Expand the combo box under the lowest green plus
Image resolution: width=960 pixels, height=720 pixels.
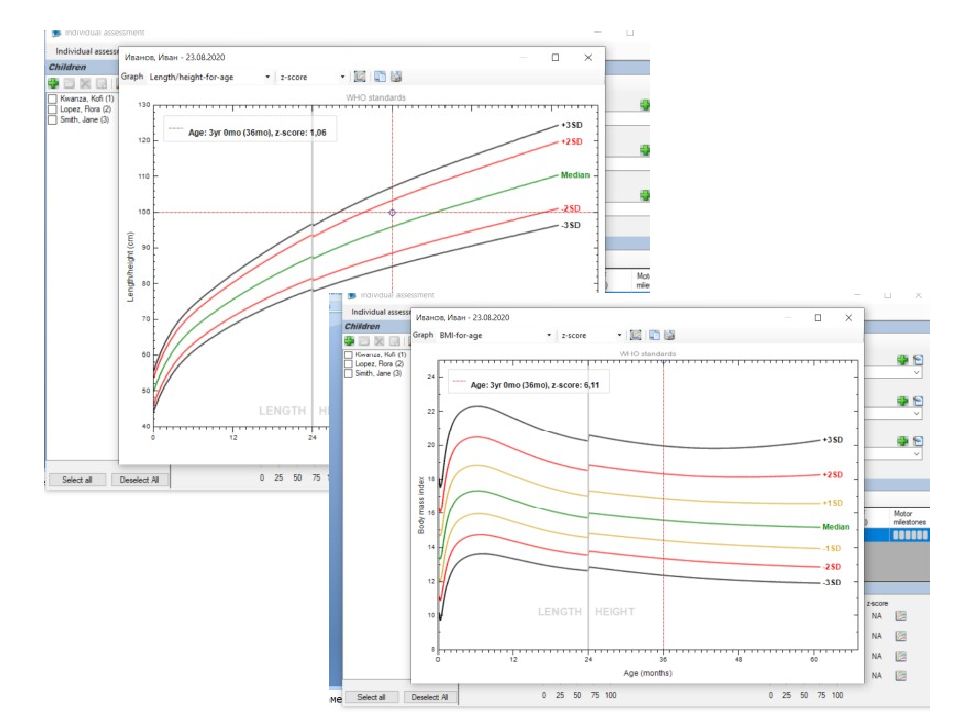pos(917,454)
